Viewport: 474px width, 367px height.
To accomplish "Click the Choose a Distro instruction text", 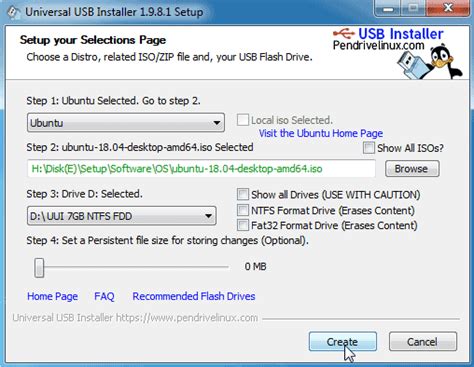I will [x=169, y=57].
